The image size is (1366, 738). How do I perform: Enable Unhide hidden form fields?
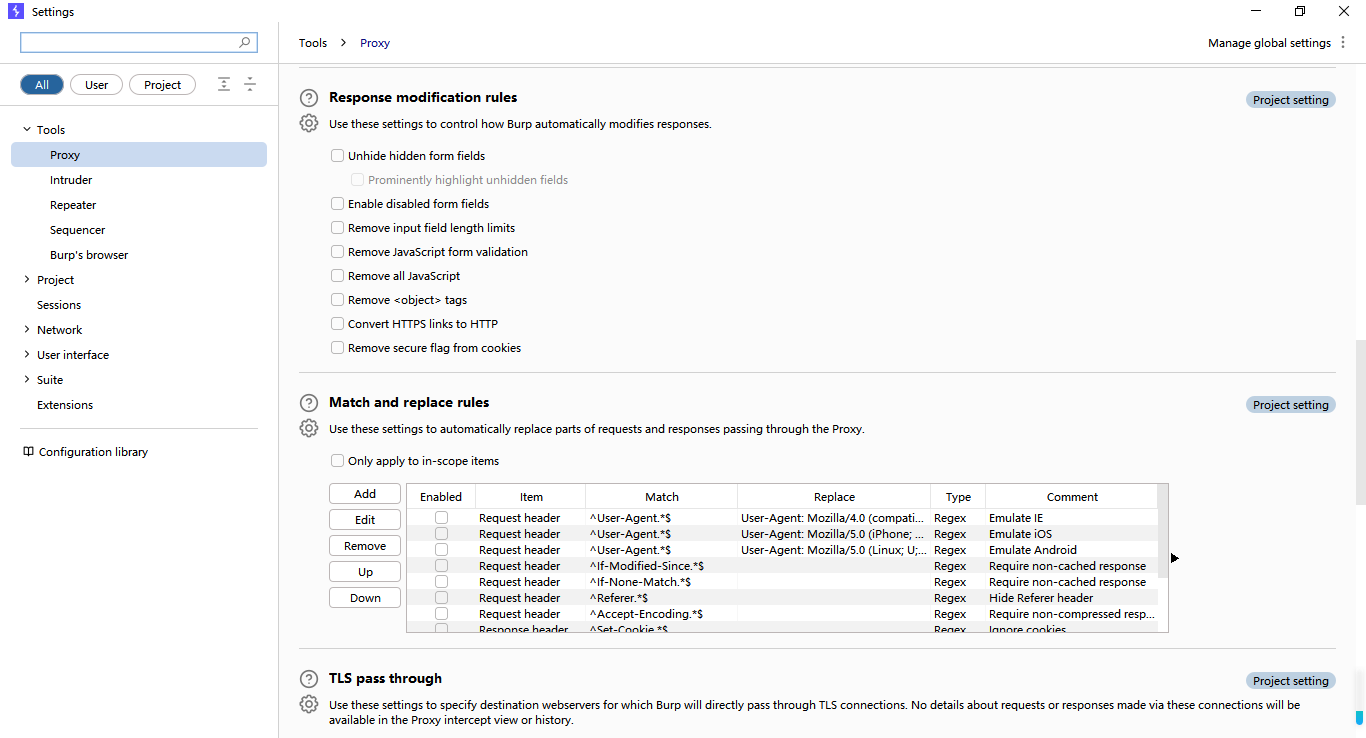pyautogui.click(x=337, y=156)
